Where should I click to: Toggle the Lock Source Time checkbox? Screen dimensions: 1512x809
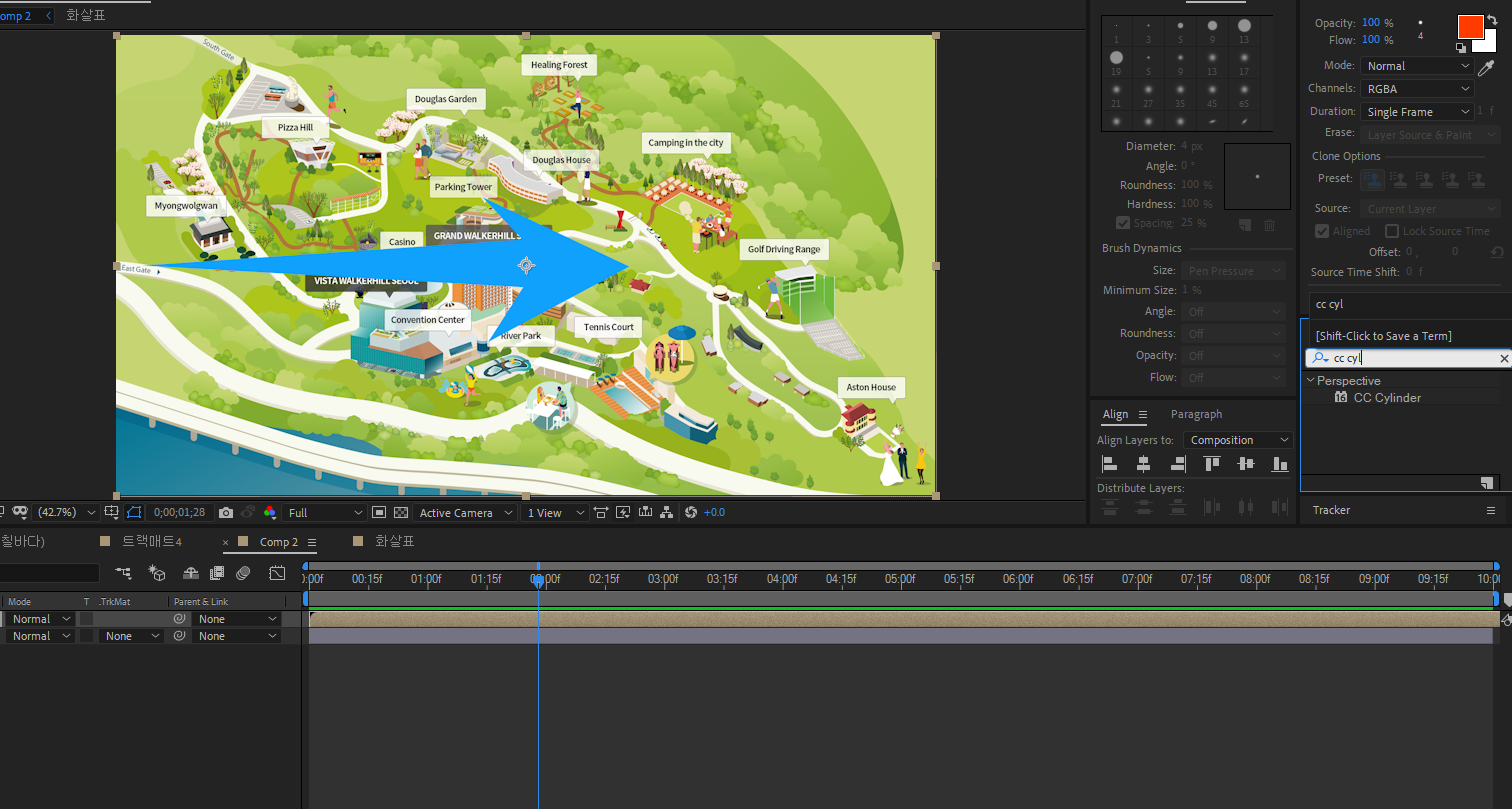tap(1391, 231)
